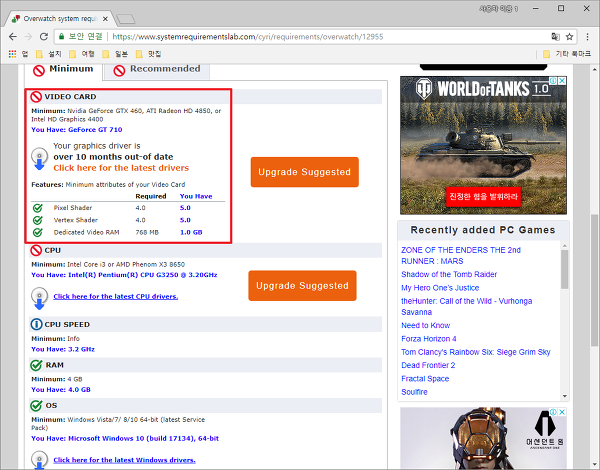
Task: Click the You Have: GeForce GT 710 text
Action: [x=77, y=130]
